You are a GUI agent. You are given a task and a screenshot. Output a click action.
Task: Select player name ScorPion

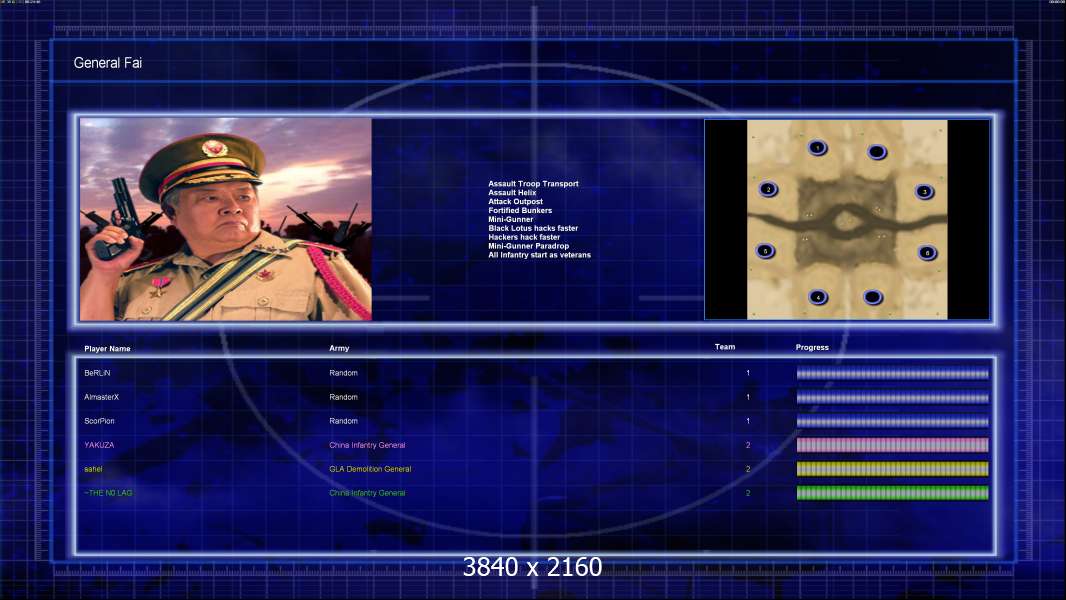[x=99, y=421]
